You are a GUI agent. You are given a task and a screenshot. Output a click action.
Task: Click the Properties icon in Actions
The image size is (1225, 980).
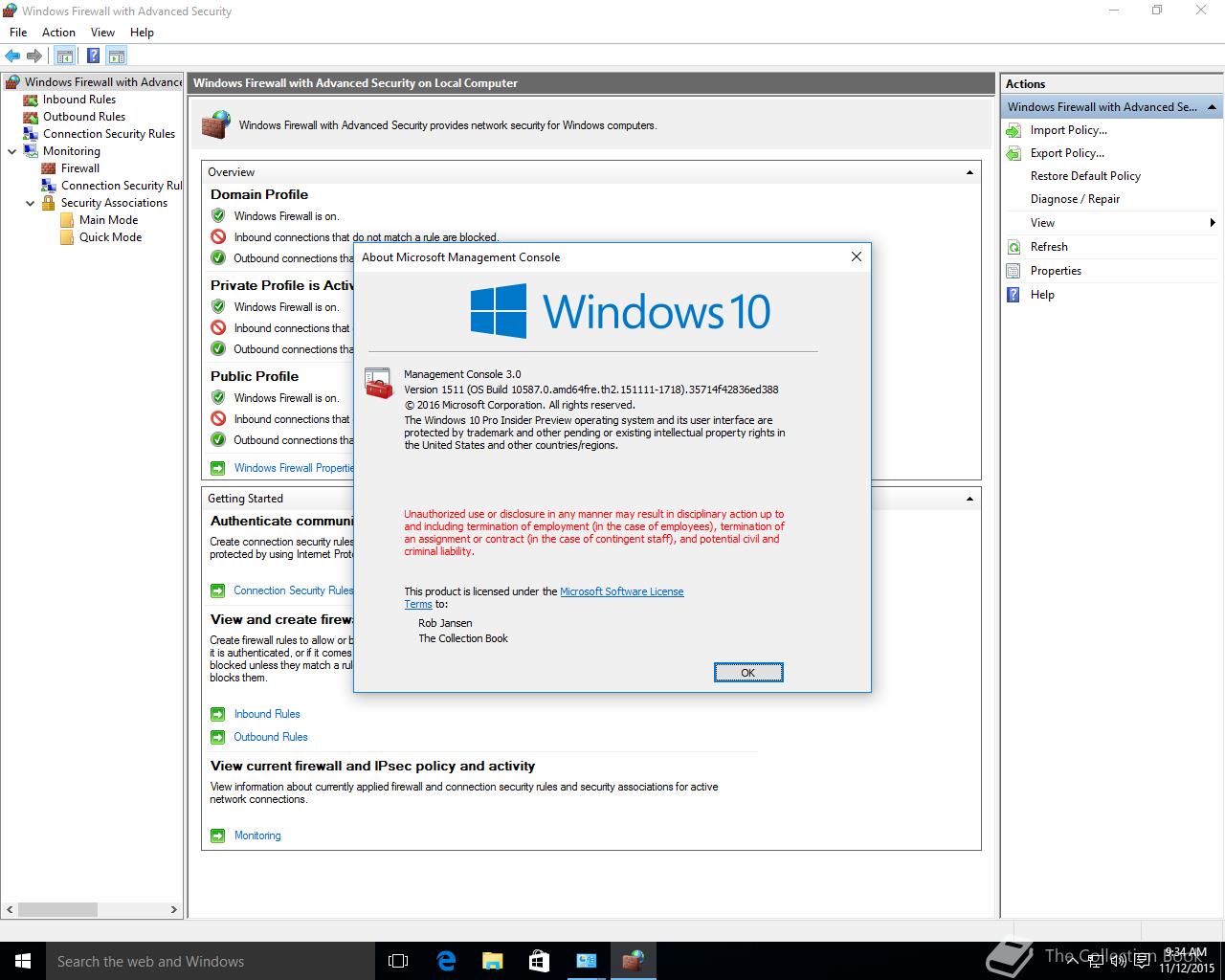point(1013,271)
